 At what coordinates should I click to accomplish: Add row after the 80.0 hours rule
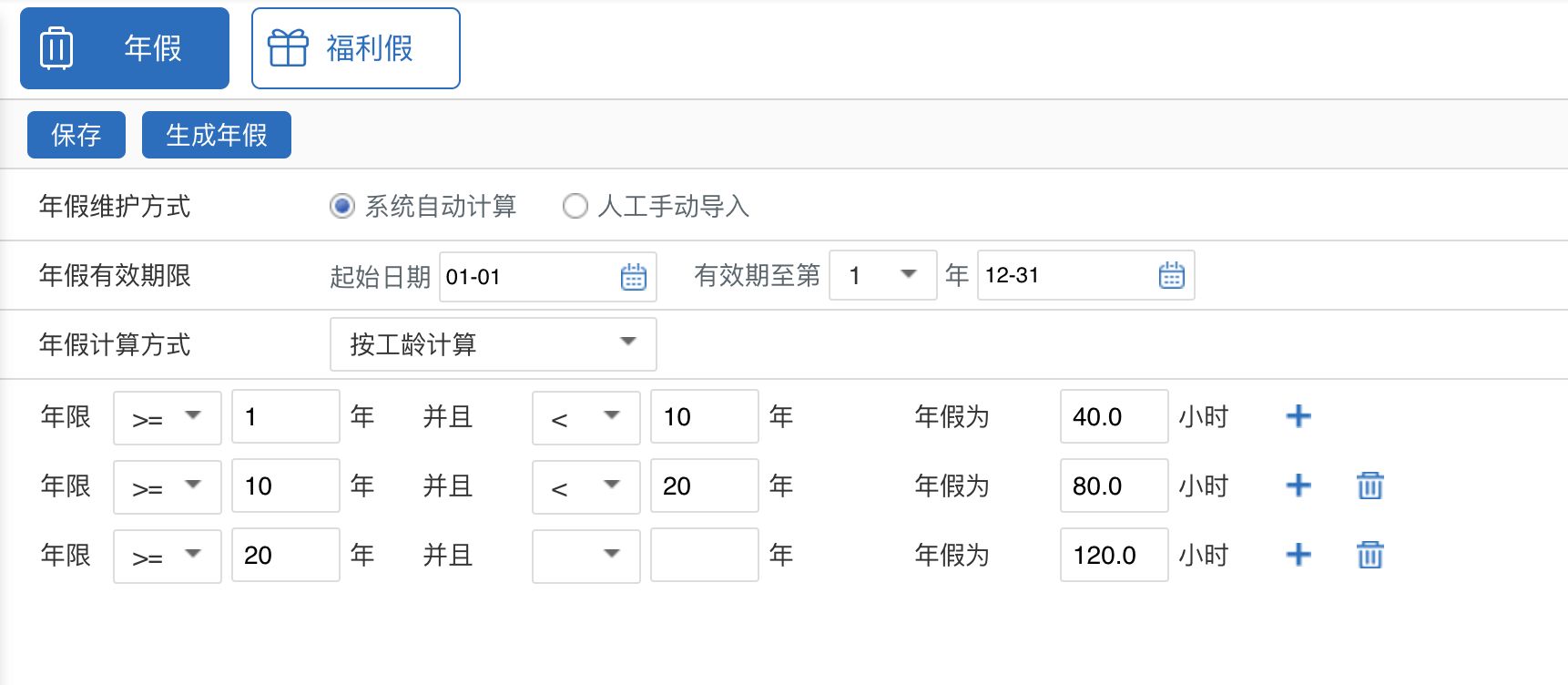click(1298, 486)
